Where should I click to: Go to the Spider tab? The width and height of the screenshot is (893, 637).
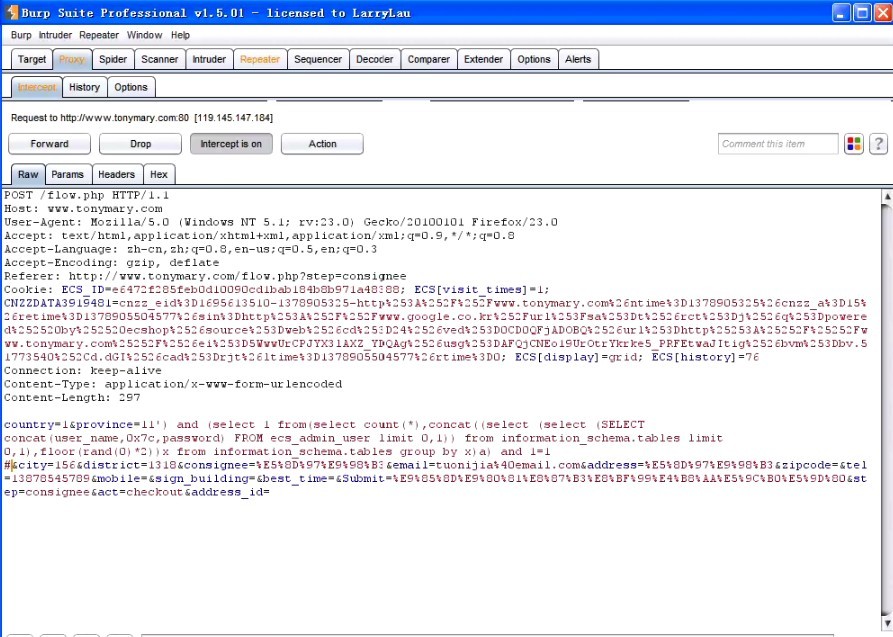click(113, 59)
